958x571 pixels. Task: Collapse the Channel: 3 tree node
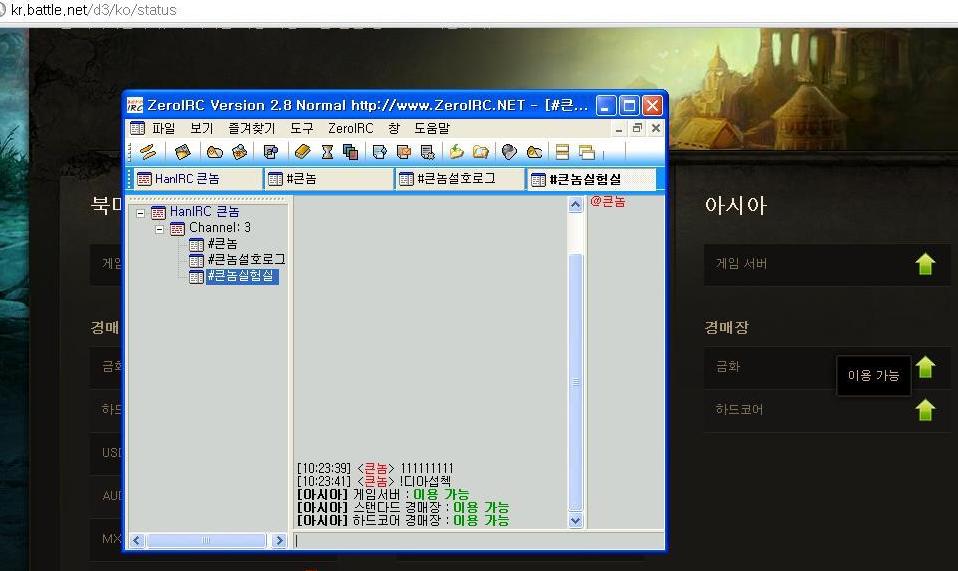pos(159,230)
